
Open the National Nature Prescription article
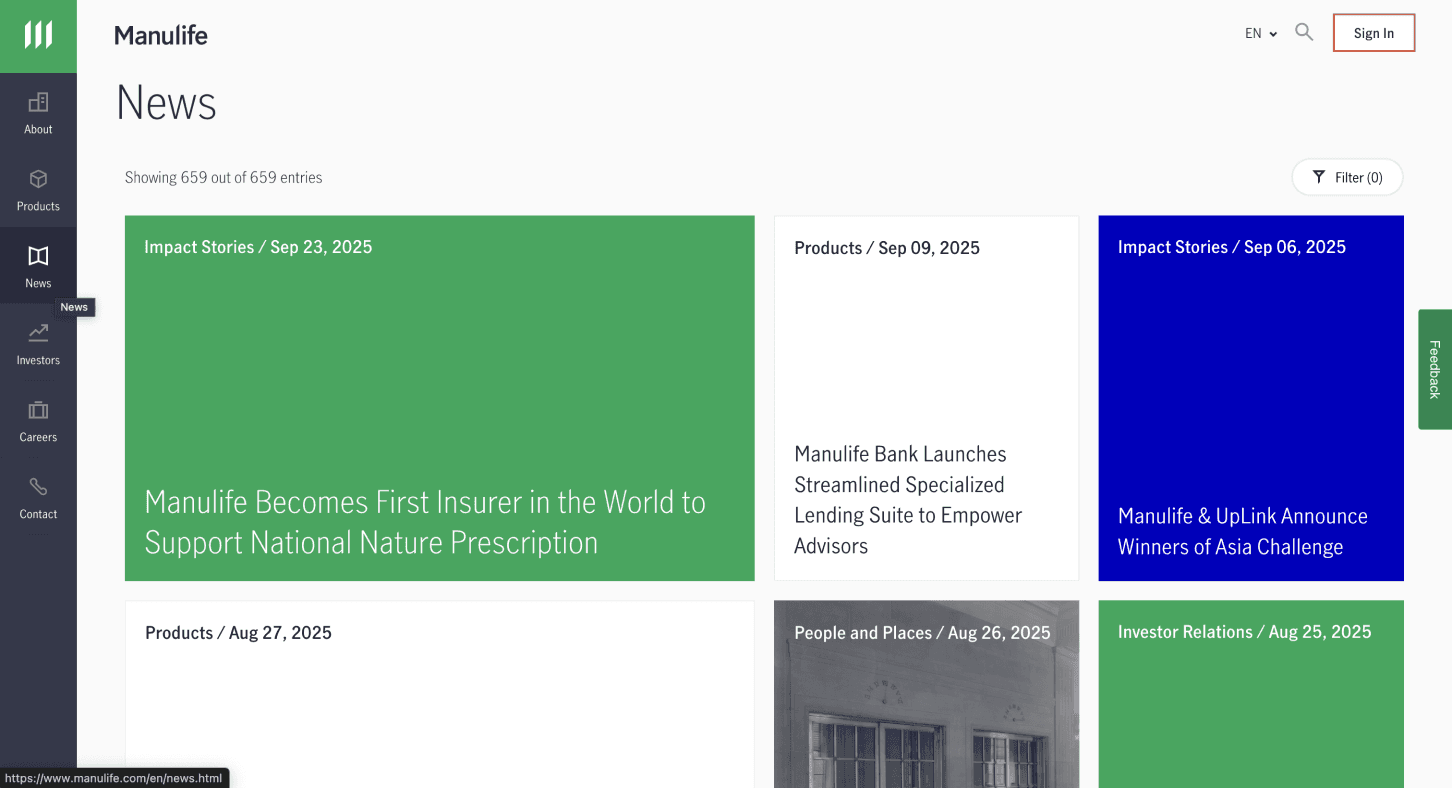tap(439, 397)
